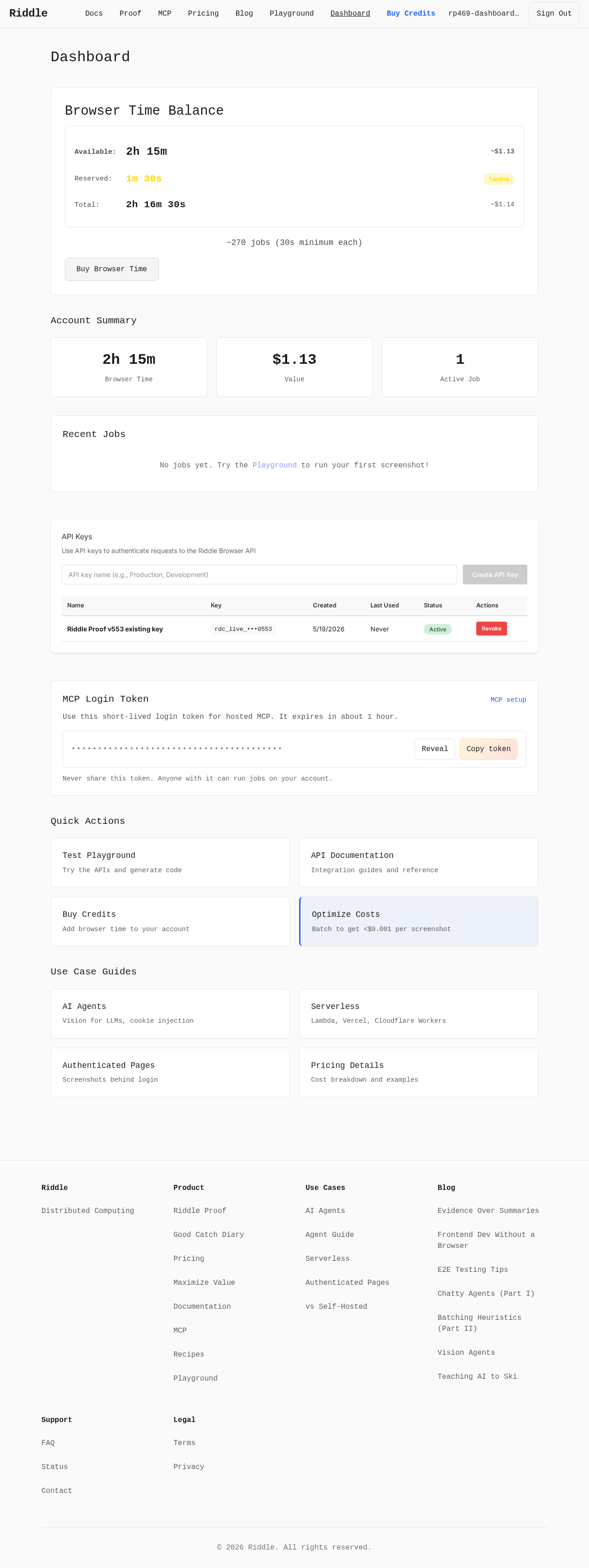Screen dimensions: 589x1568
Task: Follow the Playground link in Recent Jobs
Action: coord(274,465)
